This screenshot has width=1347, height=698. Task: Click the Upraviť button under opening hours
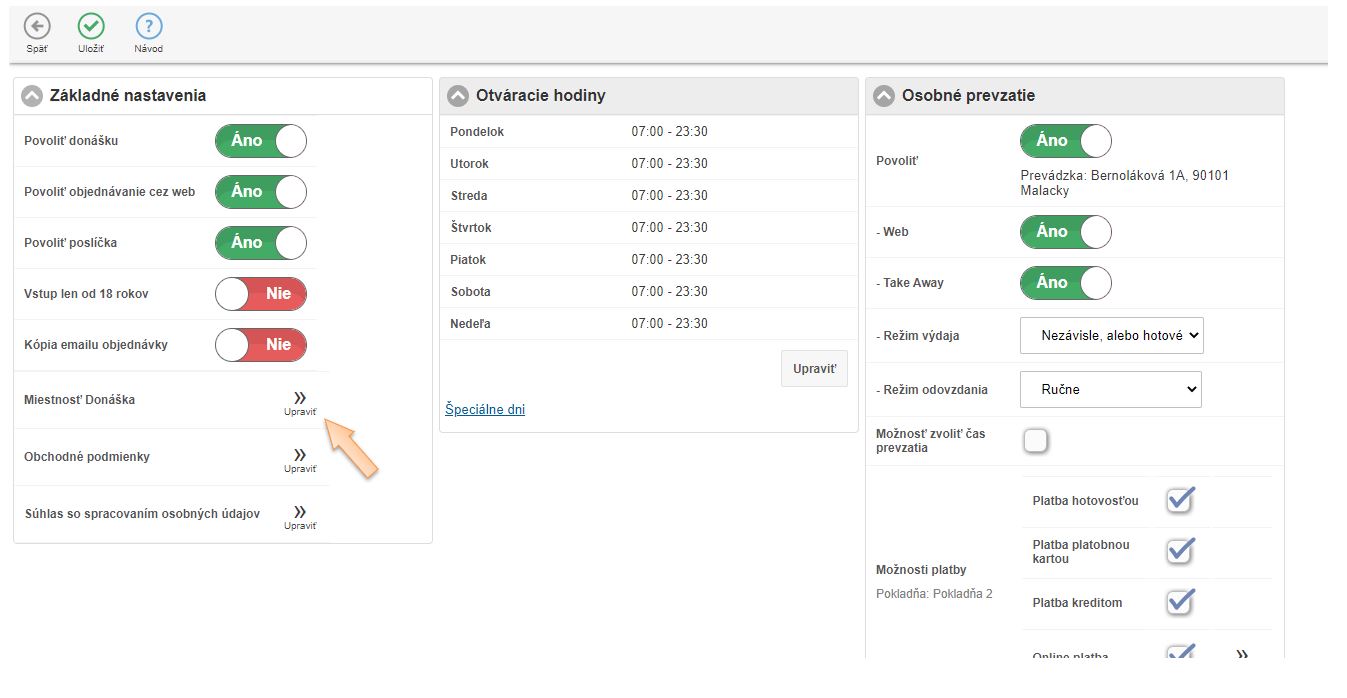click(x=814, y=368)
